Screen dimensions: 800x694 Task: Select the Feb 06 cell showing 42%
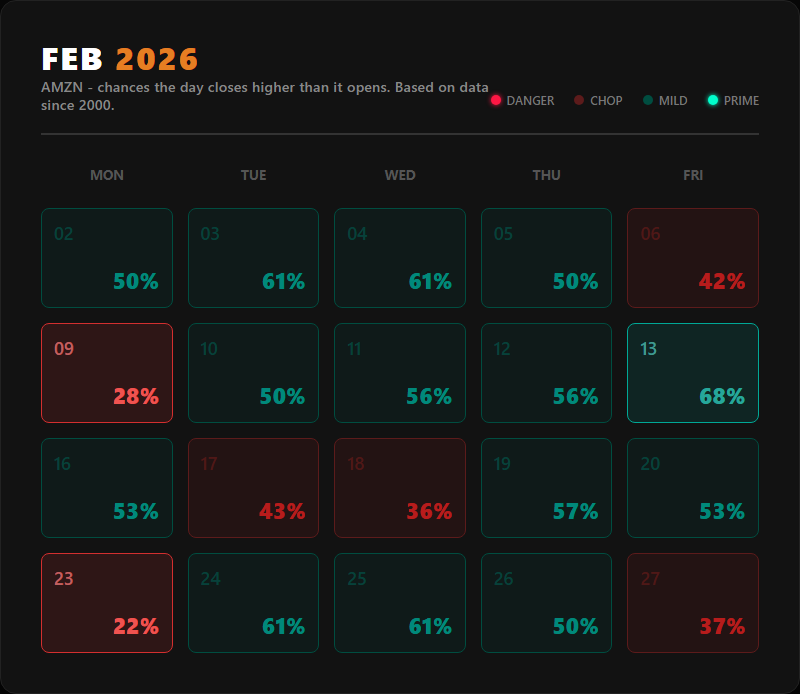pos(693,257)
